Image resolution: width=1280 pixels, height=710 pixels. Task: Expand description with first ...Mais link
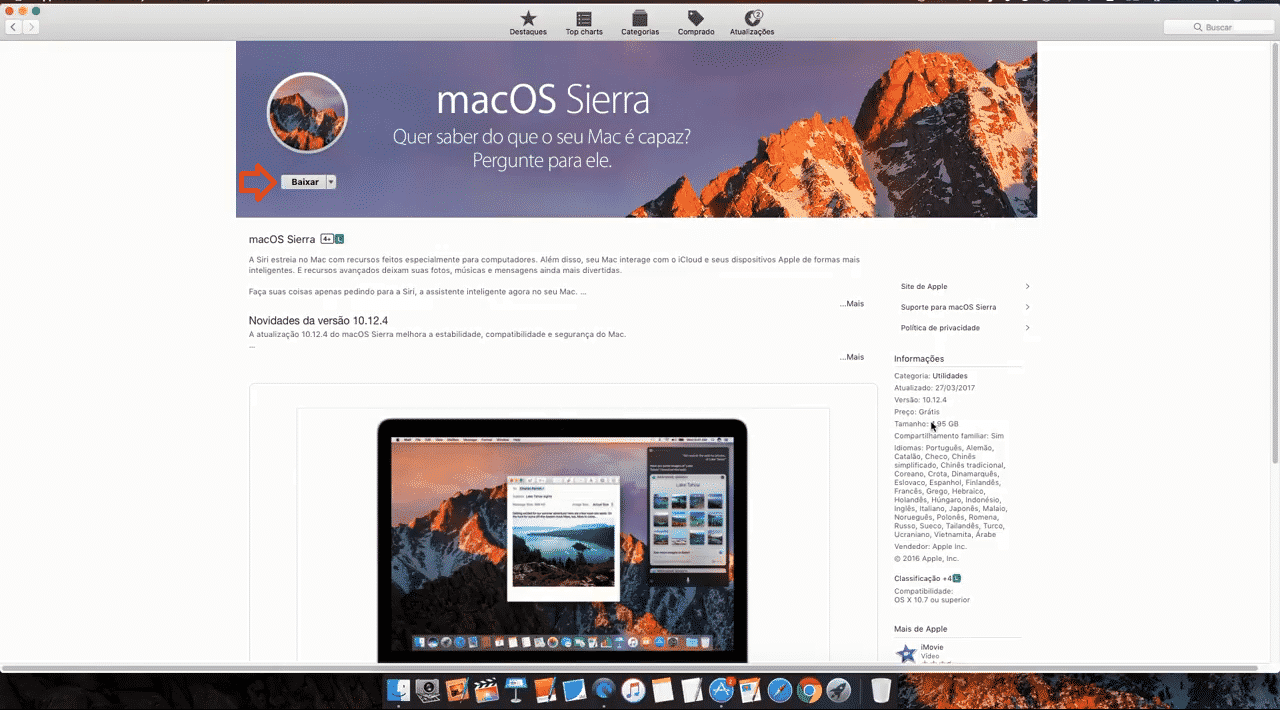click(x=852, y=303)
